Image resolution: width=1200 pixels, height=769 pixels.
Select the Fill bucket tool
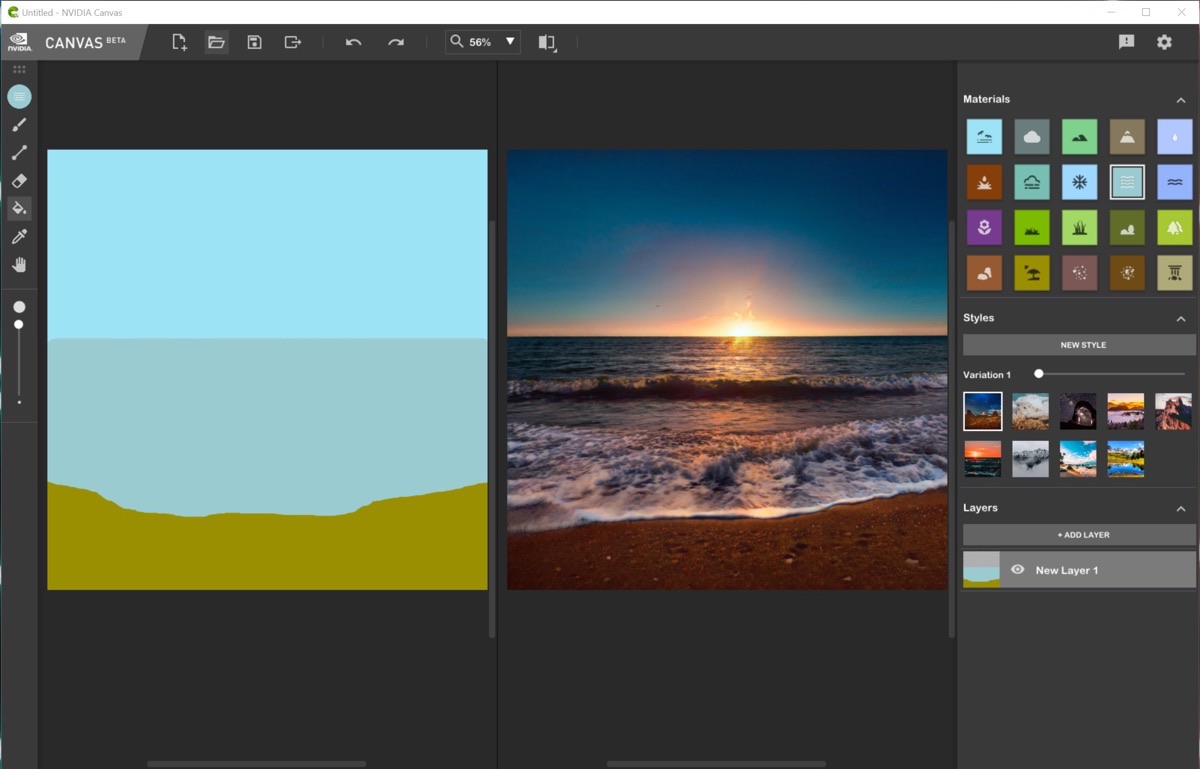(x=19, y=209)
